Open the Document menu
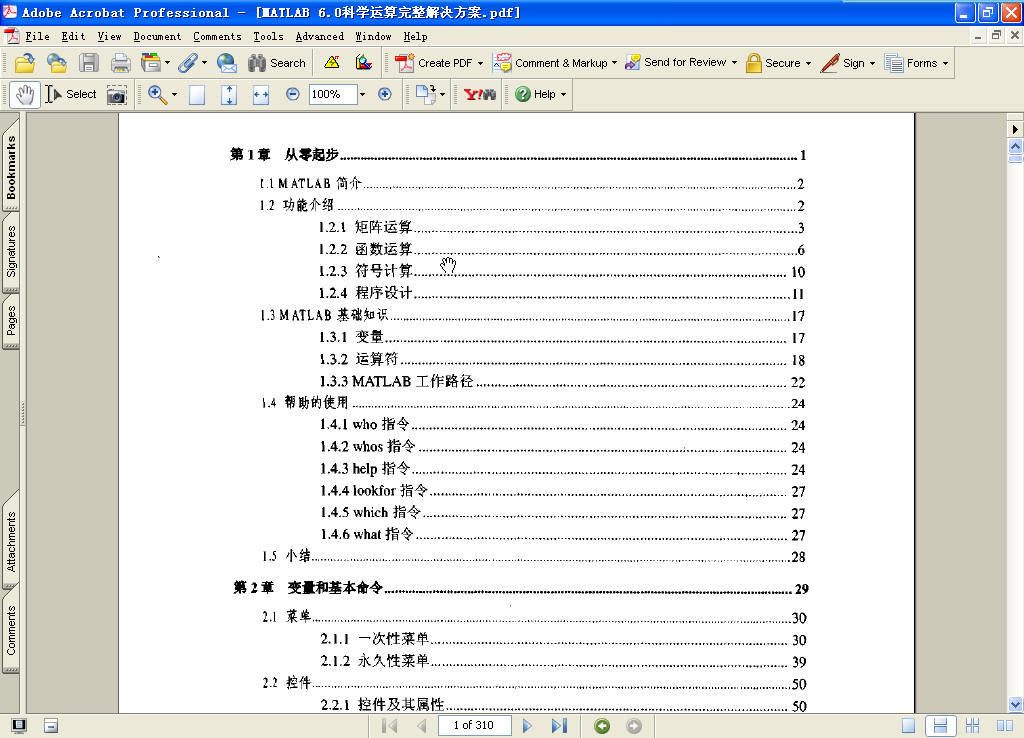1024x738 pixels. [157, 37]
